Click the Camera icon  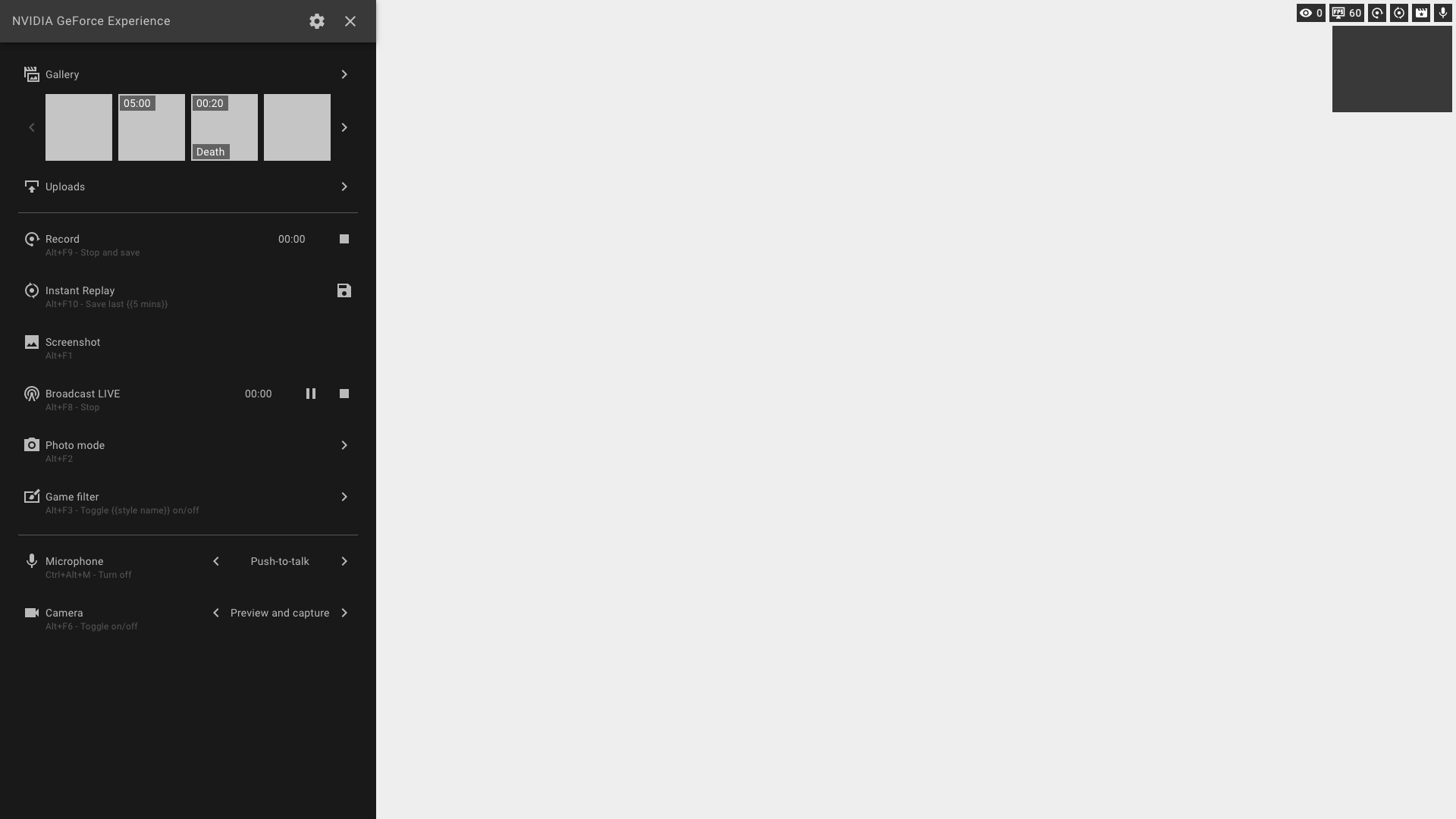tap(31, 612)
